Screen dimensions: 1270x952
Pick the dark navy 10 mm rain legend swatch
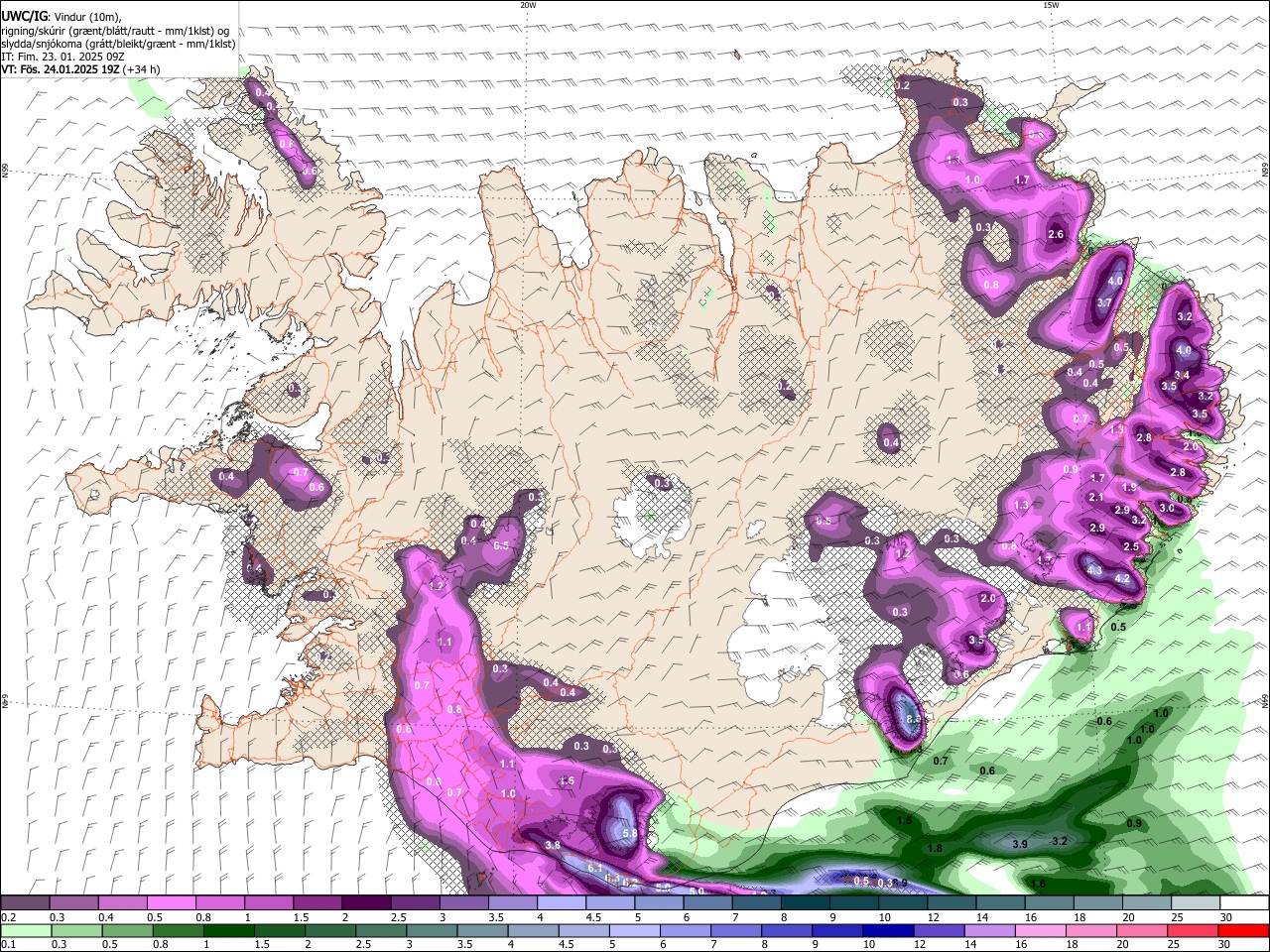click(887, 931)
